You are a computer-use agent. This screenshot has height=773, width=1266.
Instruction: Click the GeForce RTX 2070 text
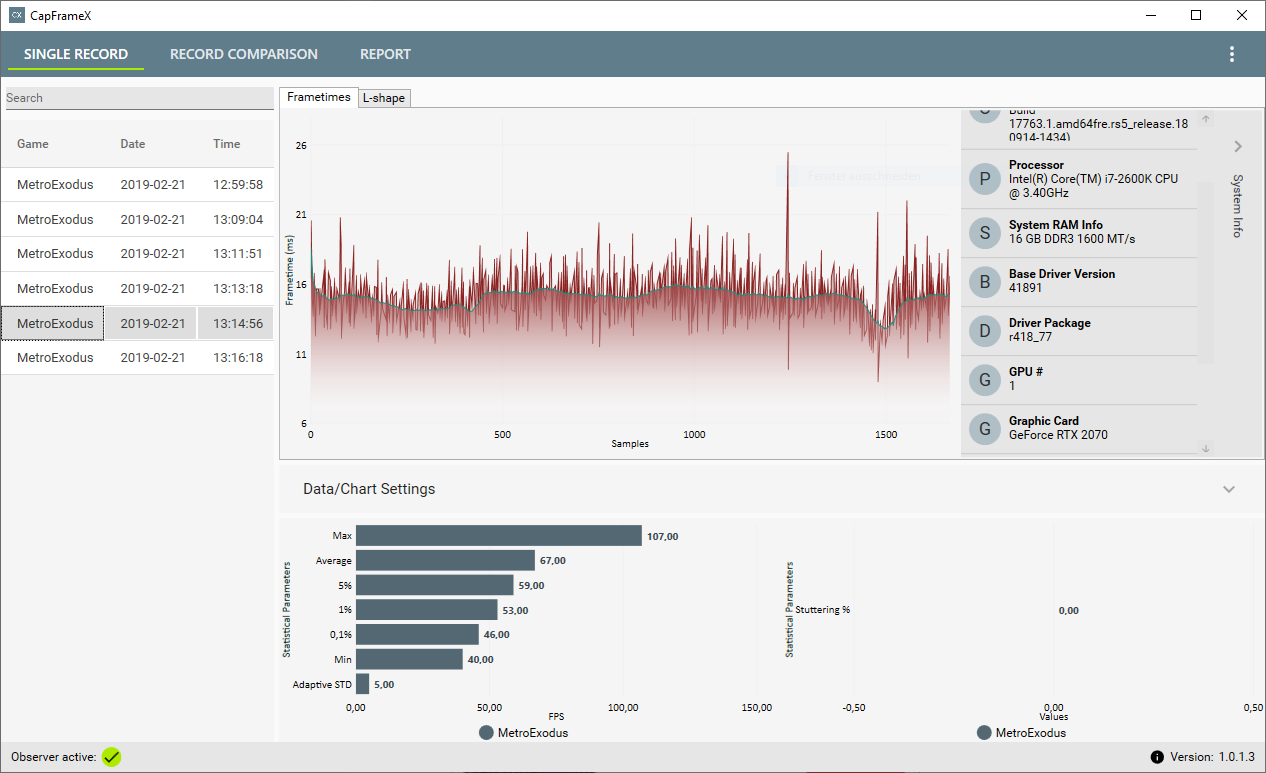coord(1058,435)
